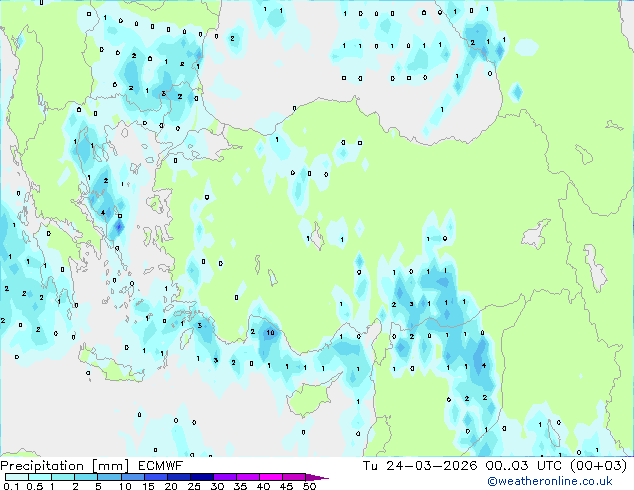Image resolution: width=634 pixels, height=490 pixels.
Task: Click the legend scale label '0.5'
Action: [x=35, y=486]
